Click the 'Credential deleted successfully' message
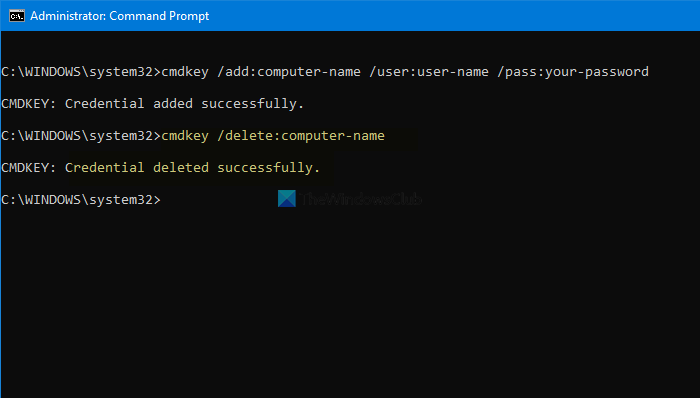700x398 pixels. (x=192, y=168)
